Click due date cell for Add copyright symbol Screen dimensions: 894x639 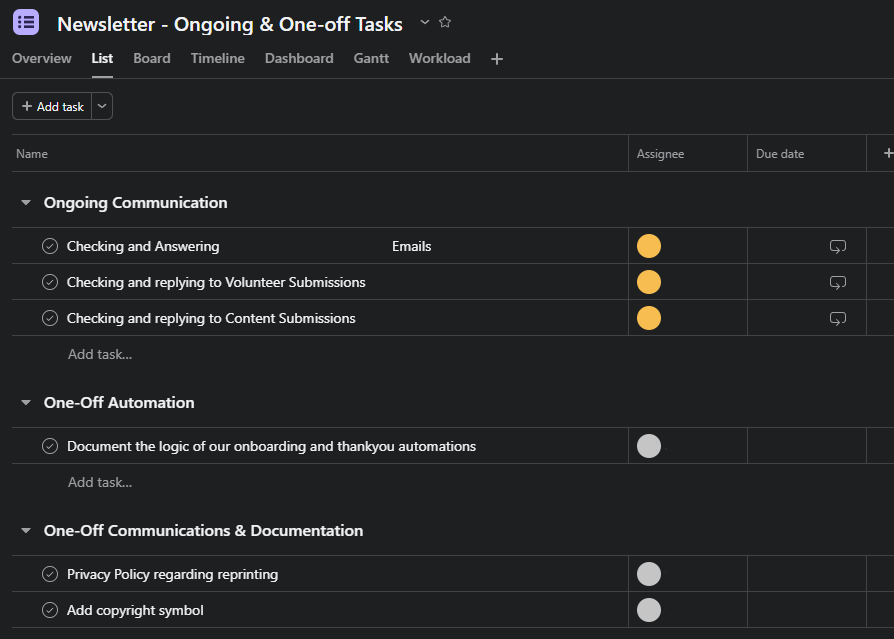click(x=807, y=610)
